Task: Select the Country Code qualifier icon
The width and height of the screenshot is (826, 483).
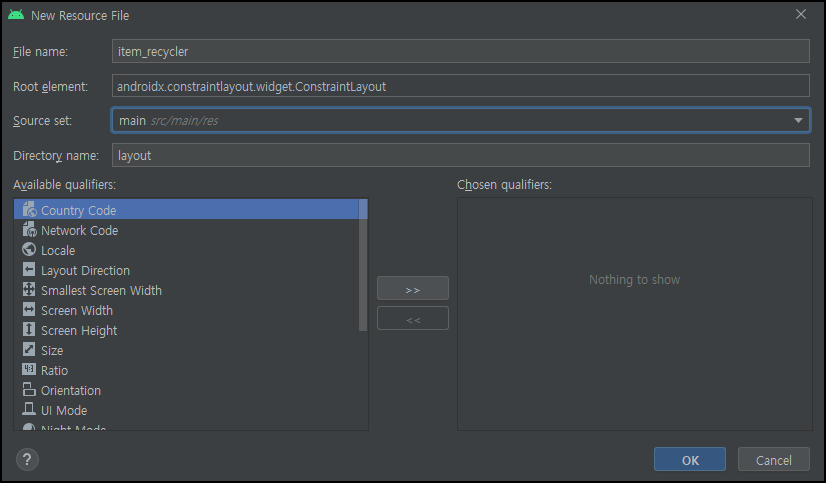Action: [30, 210]
